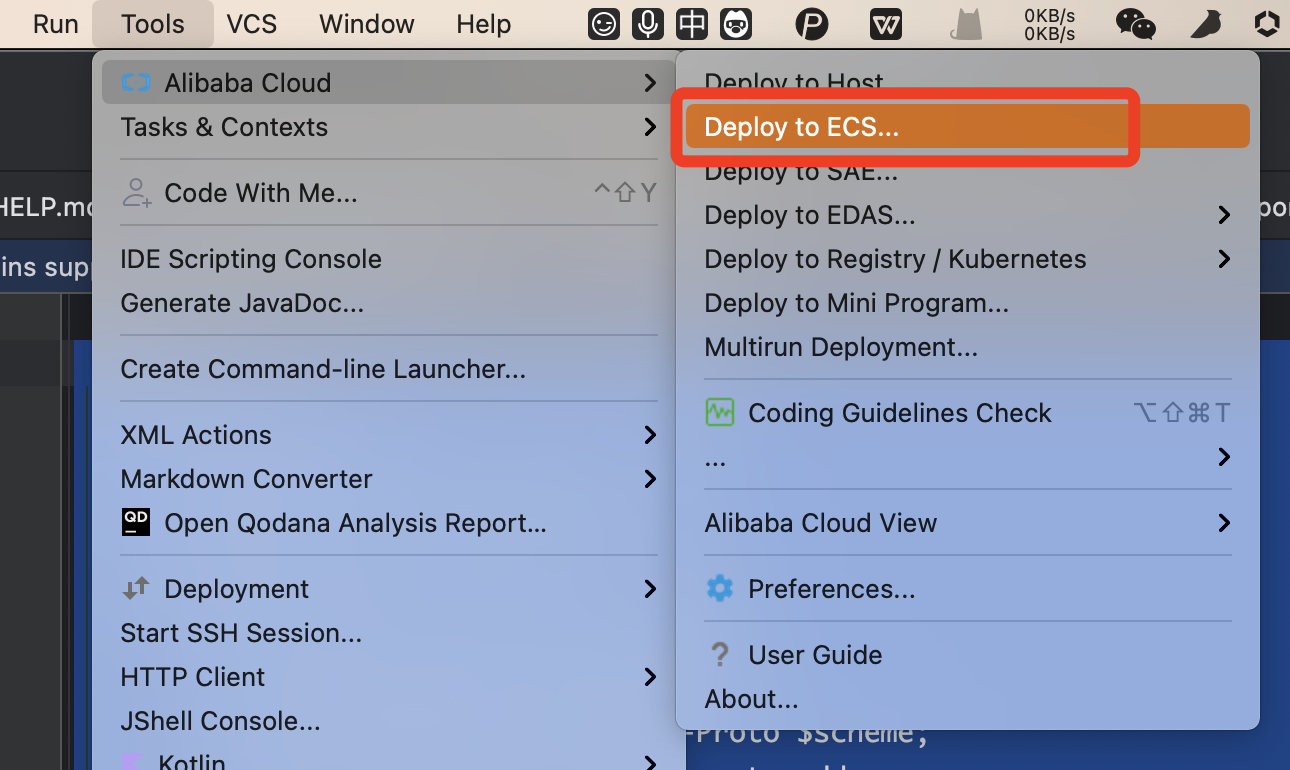Open the User Guide
Screen dimensions: 1290x770
[967, 655]
